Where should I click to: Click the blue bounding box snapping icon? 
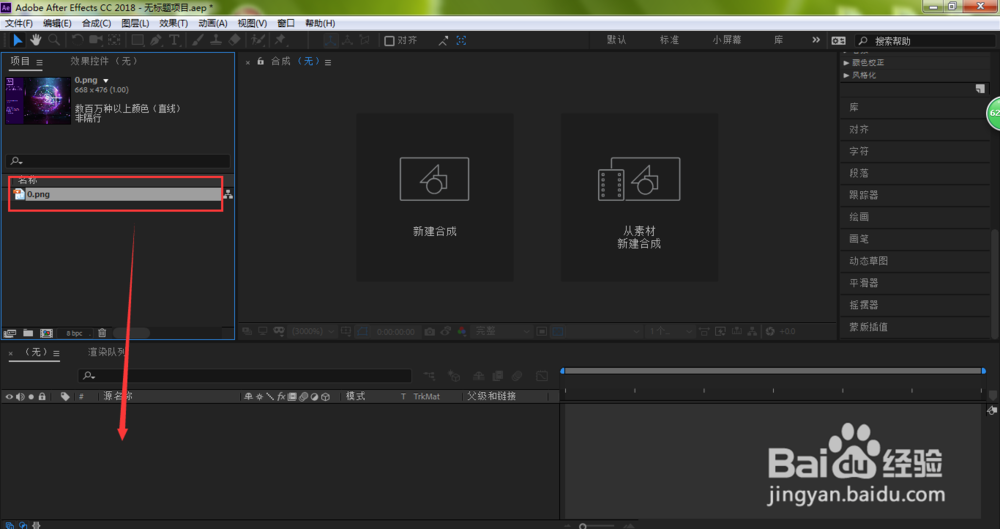(x=461, y=40)
